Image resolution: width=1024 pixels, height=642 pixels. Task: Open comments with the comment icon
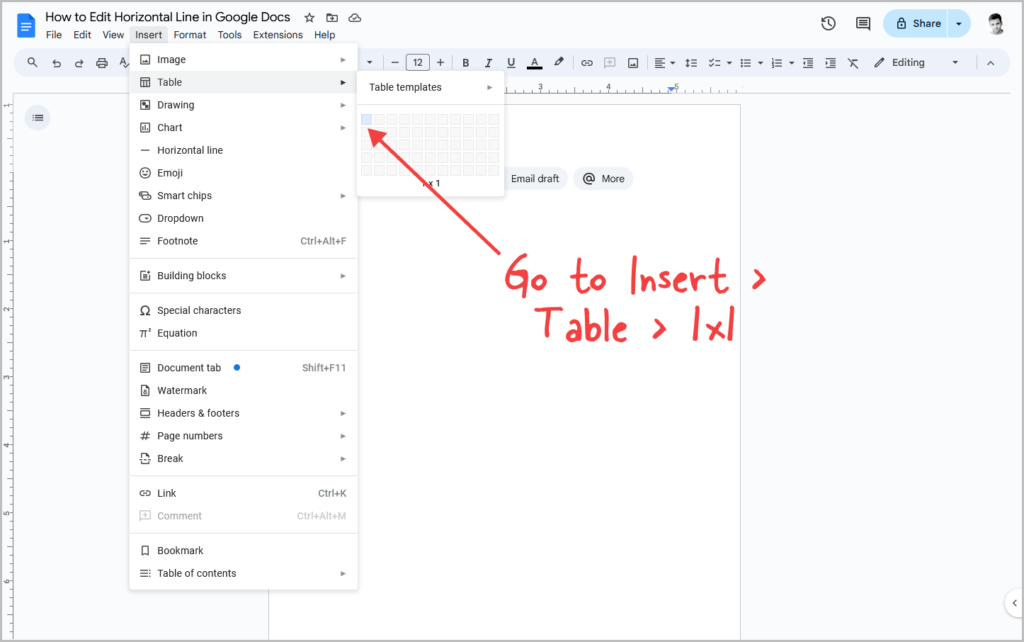tap(862, 23)
